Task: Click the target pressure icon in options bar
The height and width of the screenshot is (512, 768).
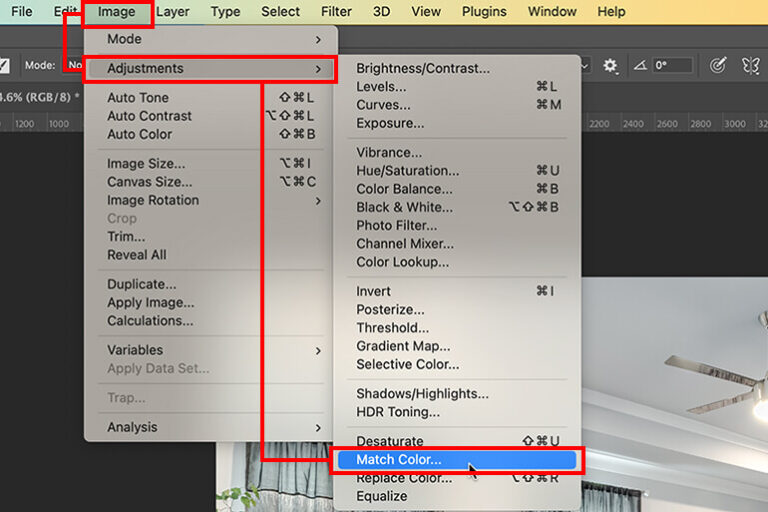Action: [x=718, y=65]
